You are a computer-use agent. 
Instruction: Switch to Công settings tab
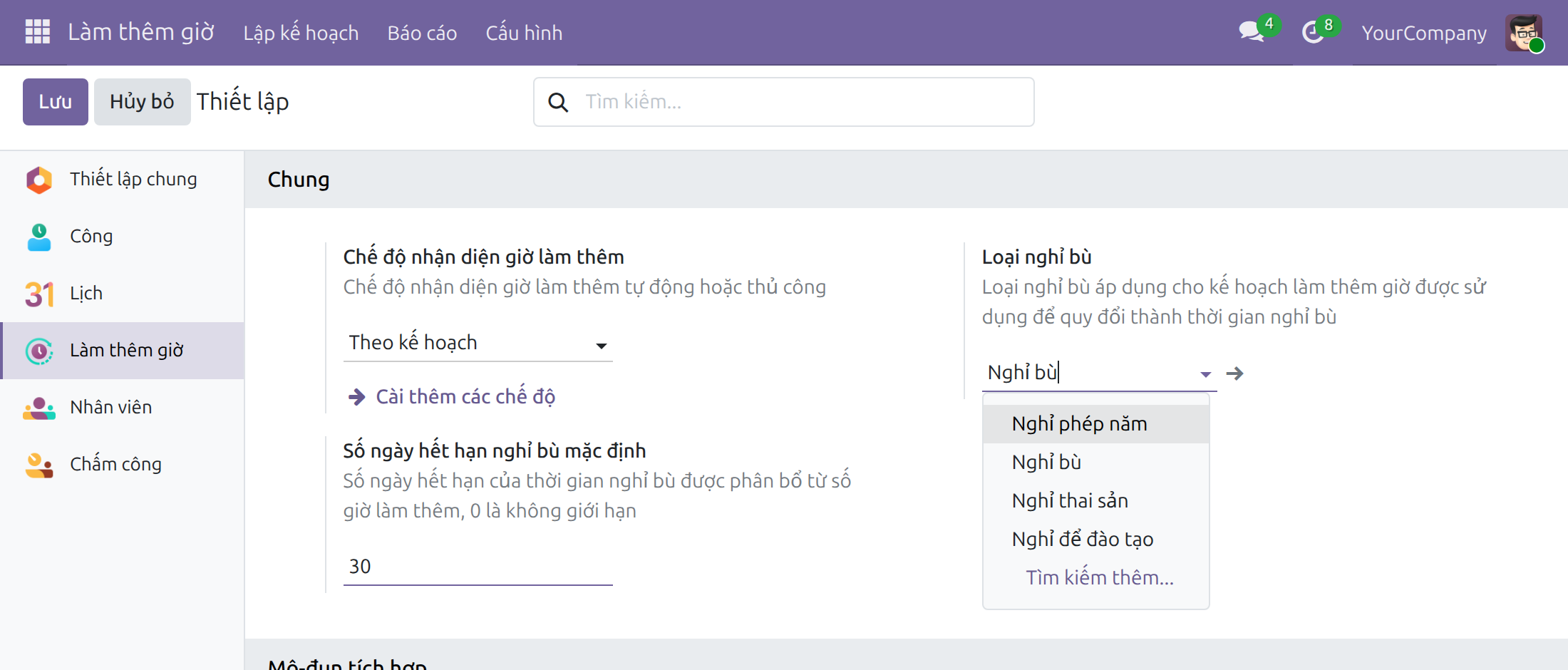[123, 237]
